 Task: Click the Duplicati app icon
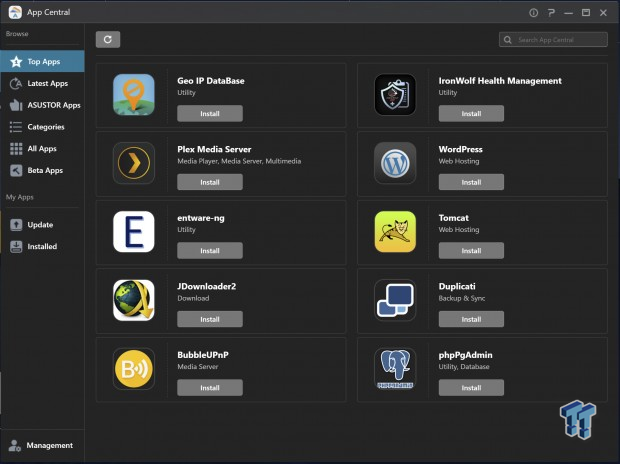point(395,300)
